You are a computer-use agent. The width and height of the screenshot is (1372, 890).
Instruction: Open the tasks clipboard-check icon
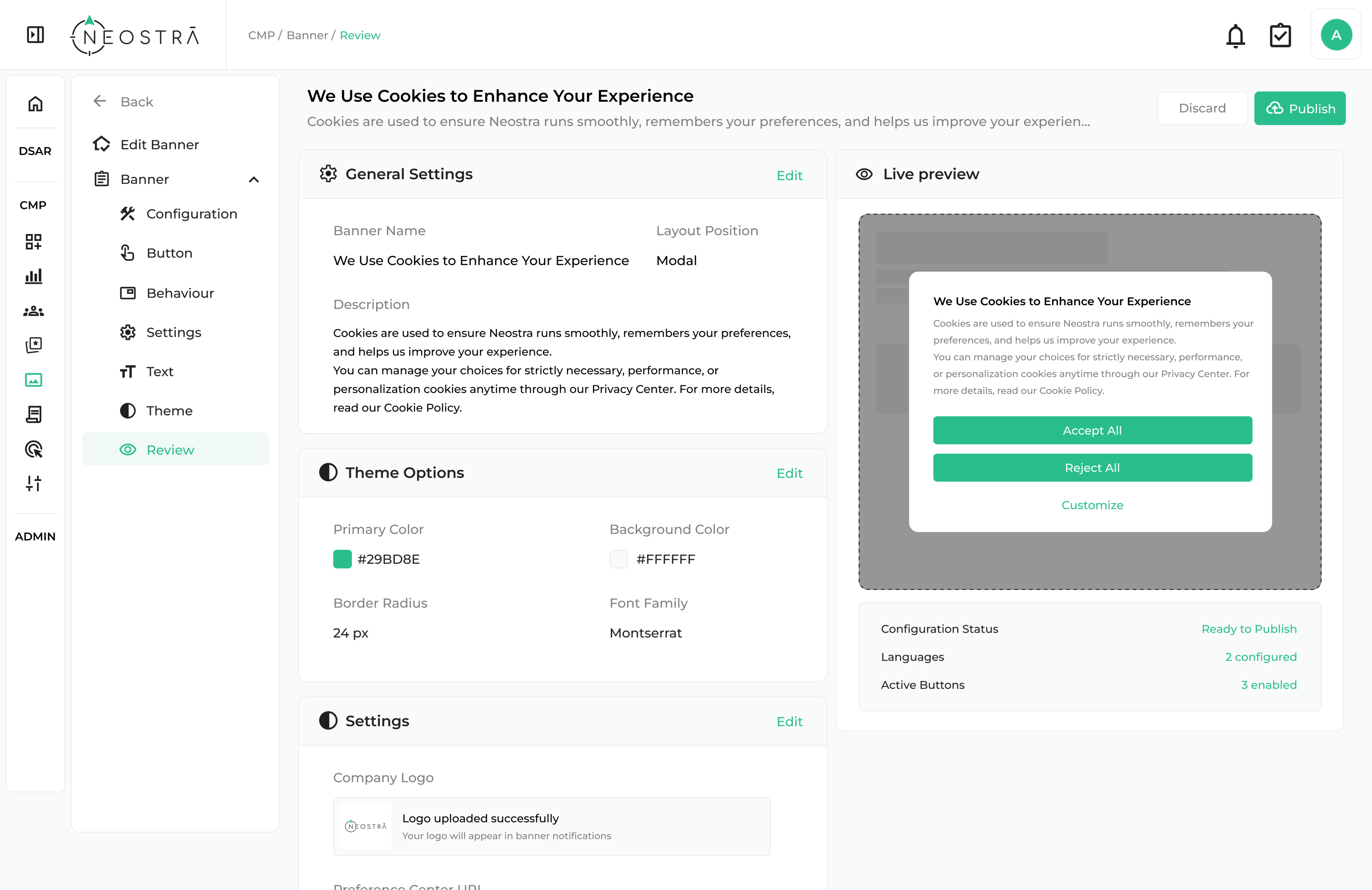click(x=1280, y=36)
